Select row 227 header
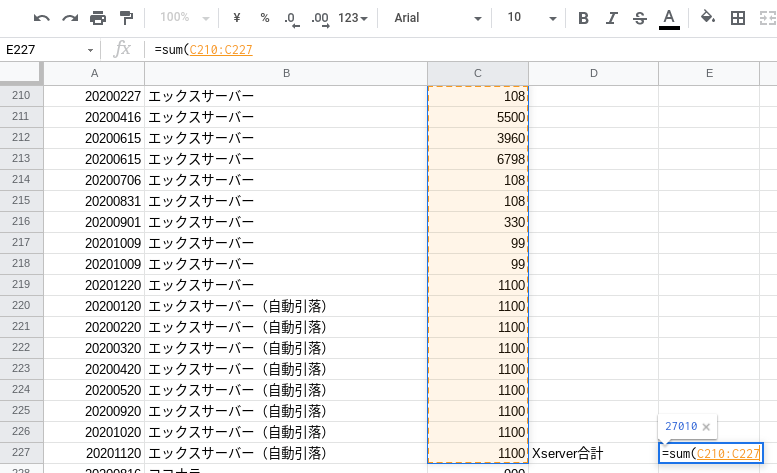The height and width of the screenshot is (473, 777). click(x=21, y=453)
